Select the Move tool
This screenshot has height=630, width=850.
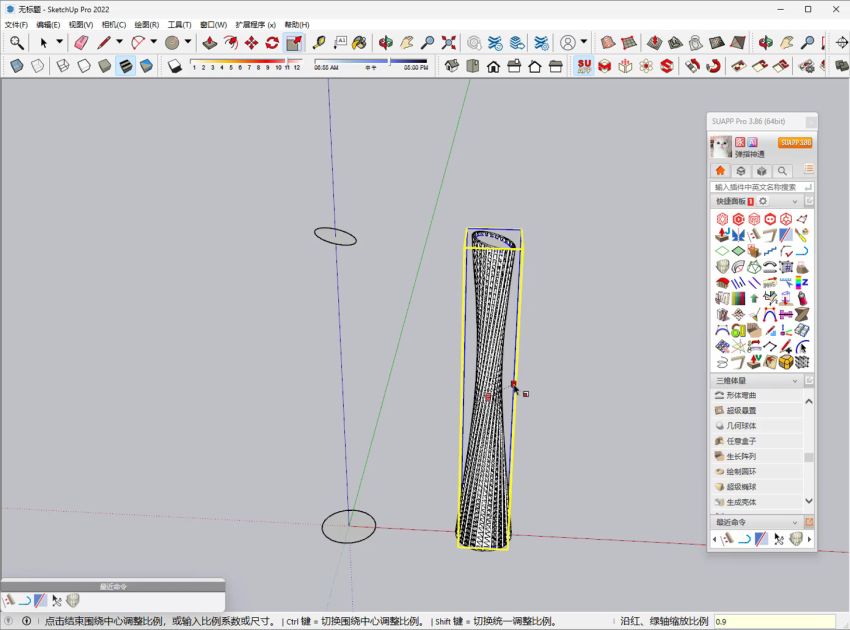click(252, 43)
